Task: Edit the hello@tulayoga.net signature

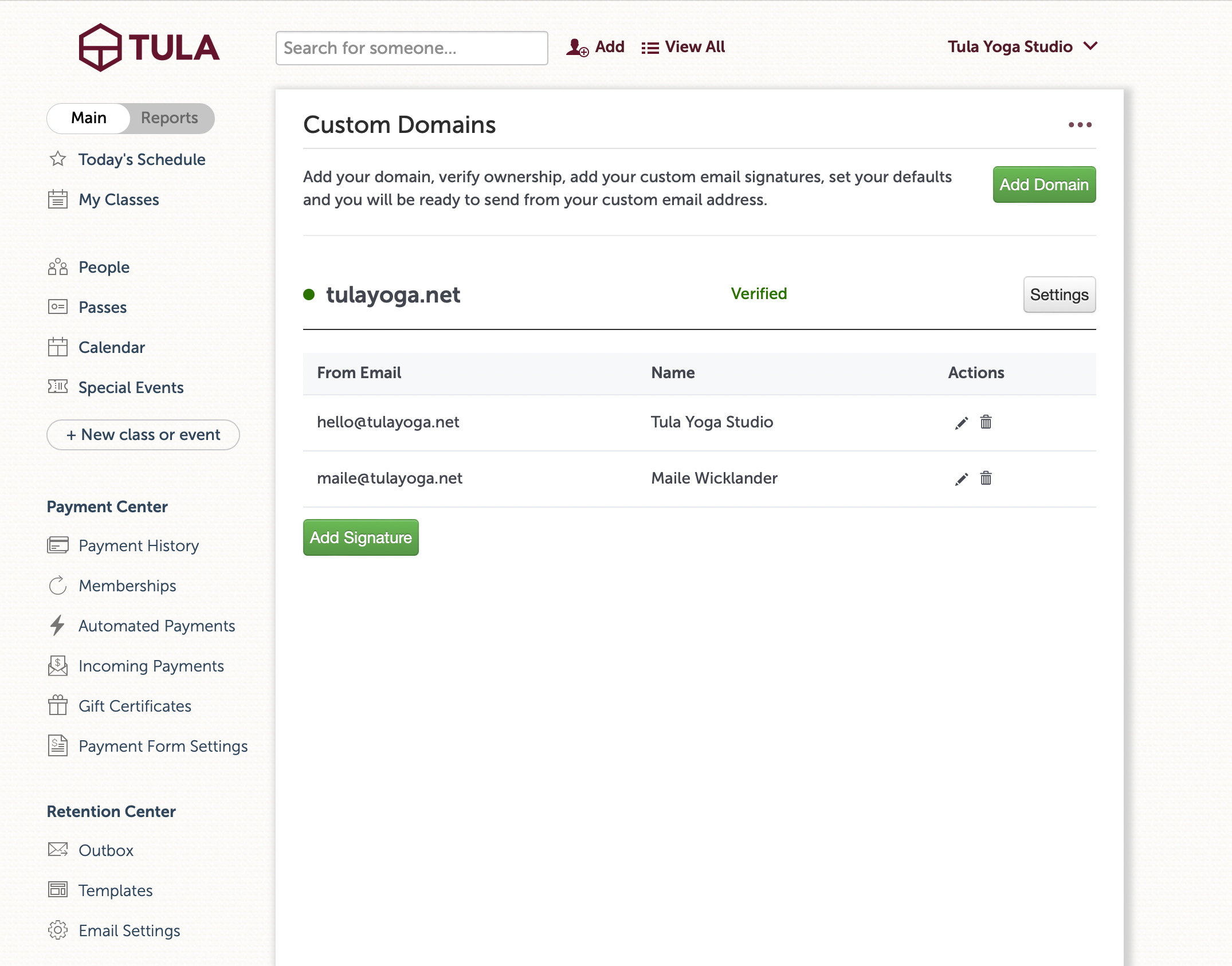Action: (961, 422)
